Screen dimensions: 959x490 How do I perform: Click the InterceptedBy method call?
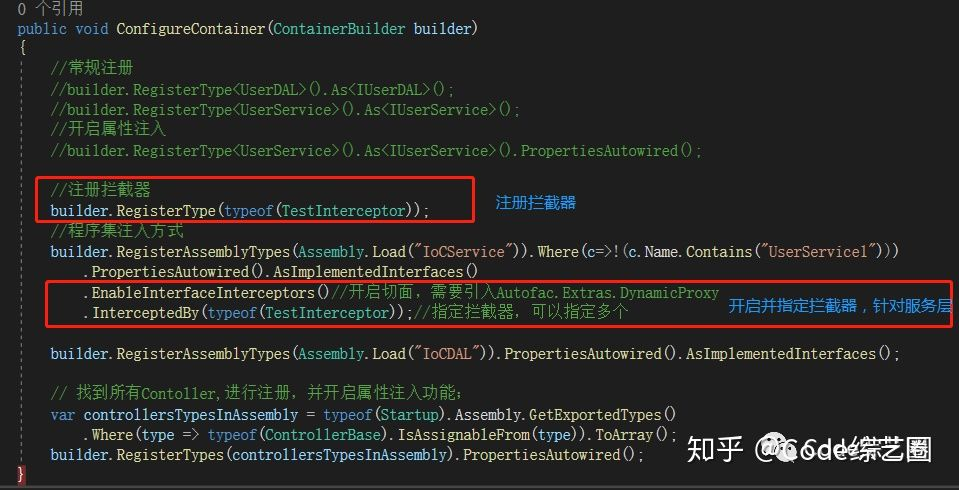pos(146,313)
